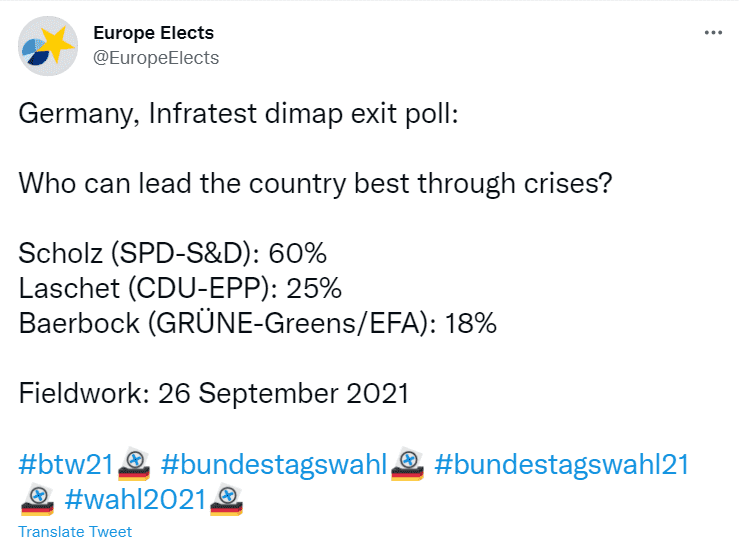
Task: Click the Europe Elects display name
Action: pyautogui.click(x=153, y=34)
